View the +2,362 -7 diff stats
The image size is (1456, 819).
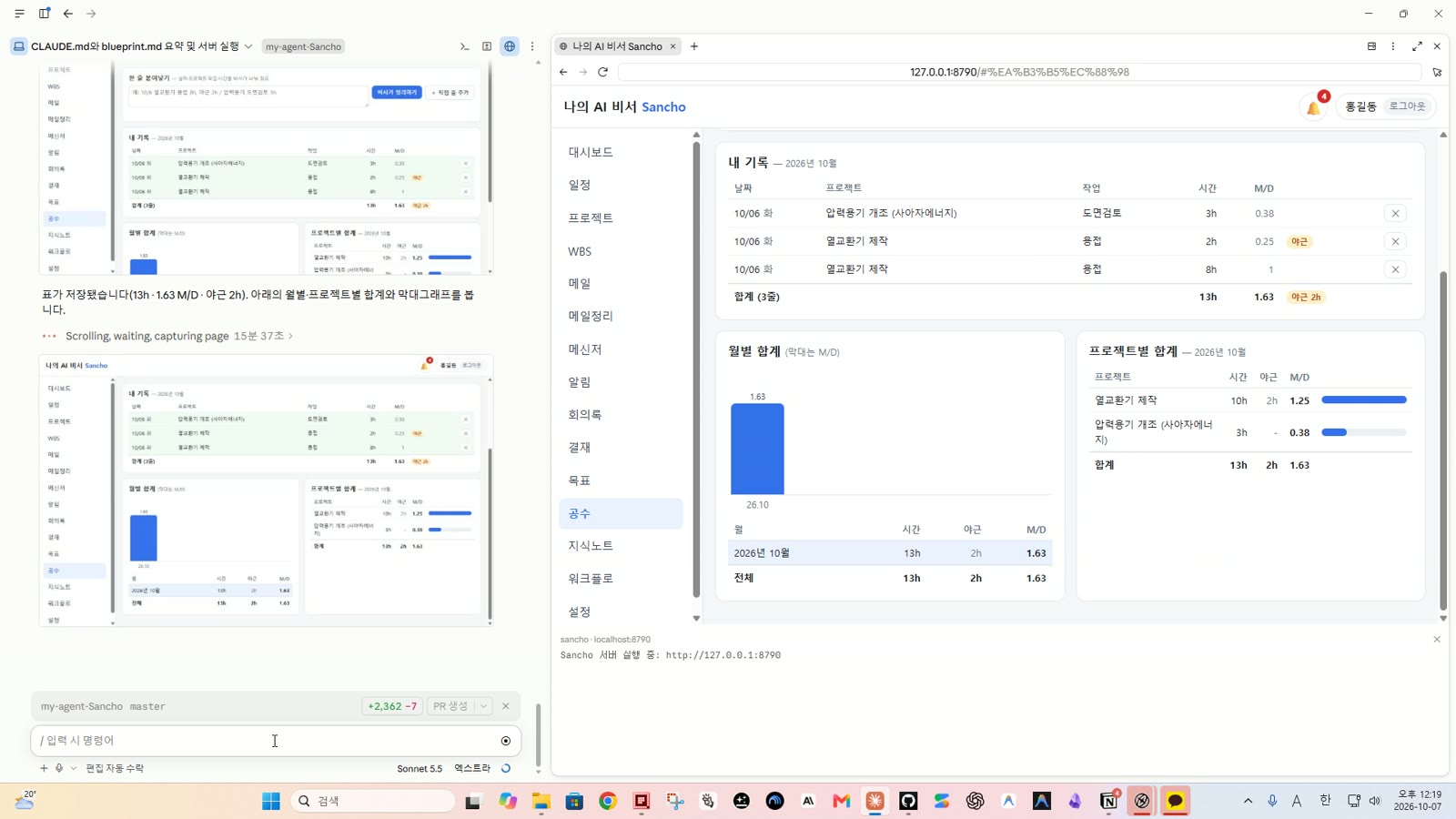pos(392,706)
